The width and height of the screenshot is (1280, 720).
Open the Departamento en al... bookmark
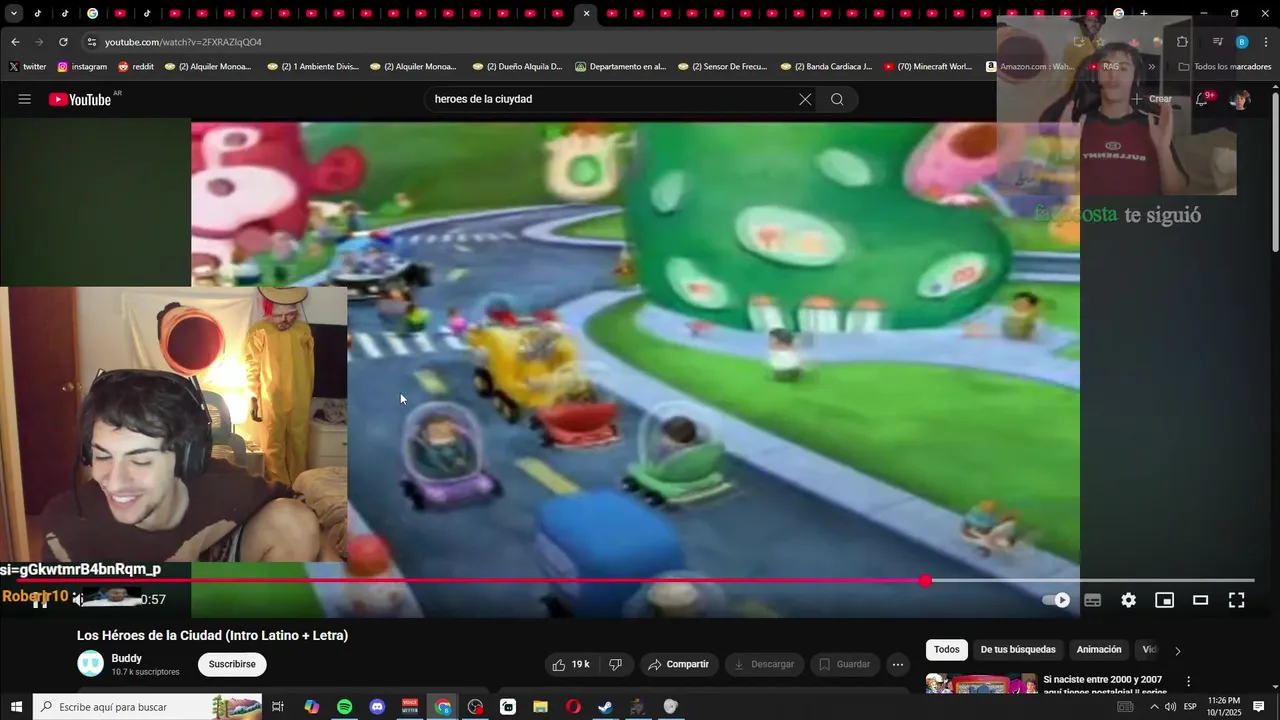[620, 67]
